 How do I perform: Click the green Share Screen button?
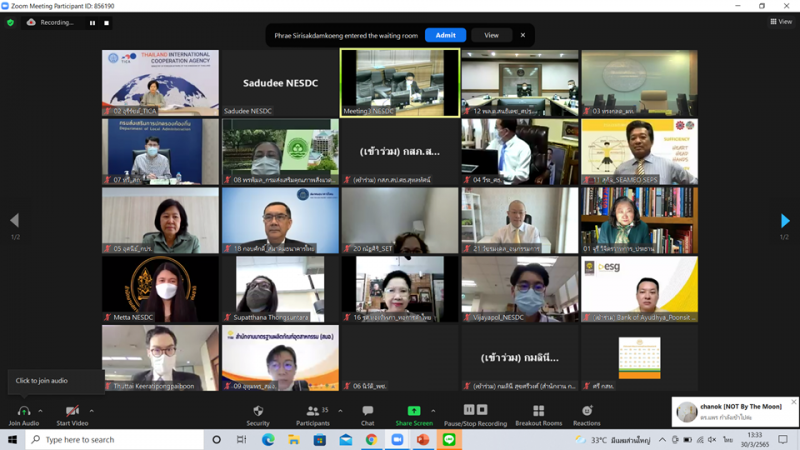[414, 415]
